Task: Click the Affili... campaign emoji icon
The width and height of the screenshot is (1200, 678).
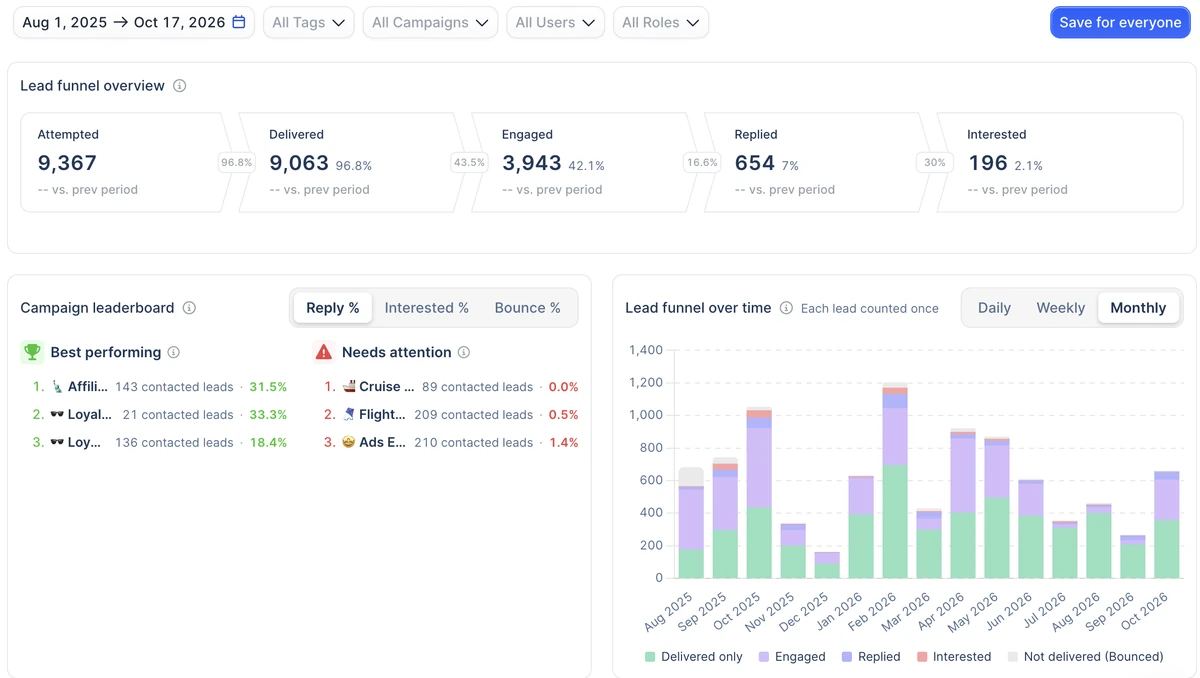Action: [57, 387]
